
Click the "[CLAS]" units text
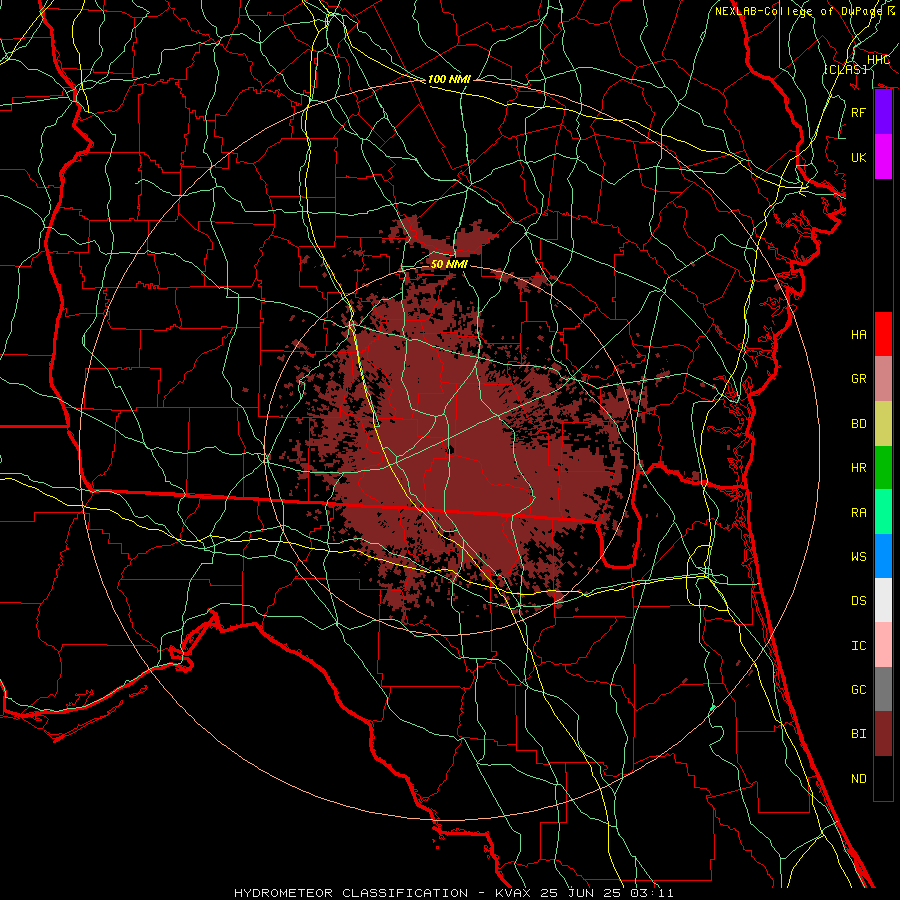[845, 69]
